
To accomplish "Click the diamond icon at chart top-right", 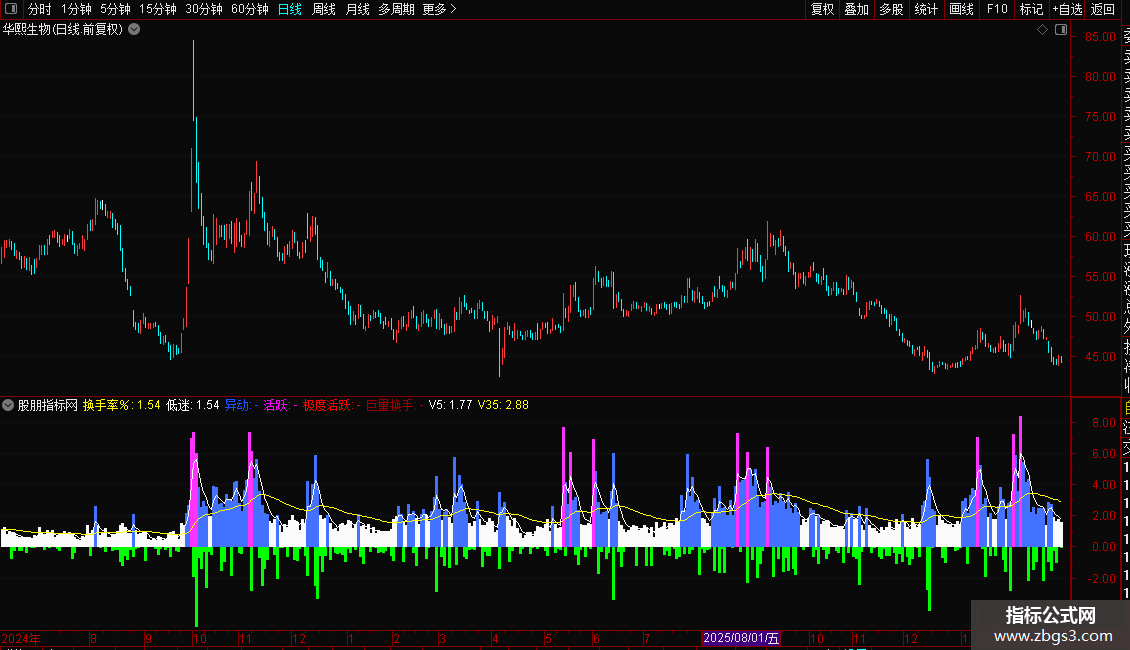I will [x=1042, y=30].
